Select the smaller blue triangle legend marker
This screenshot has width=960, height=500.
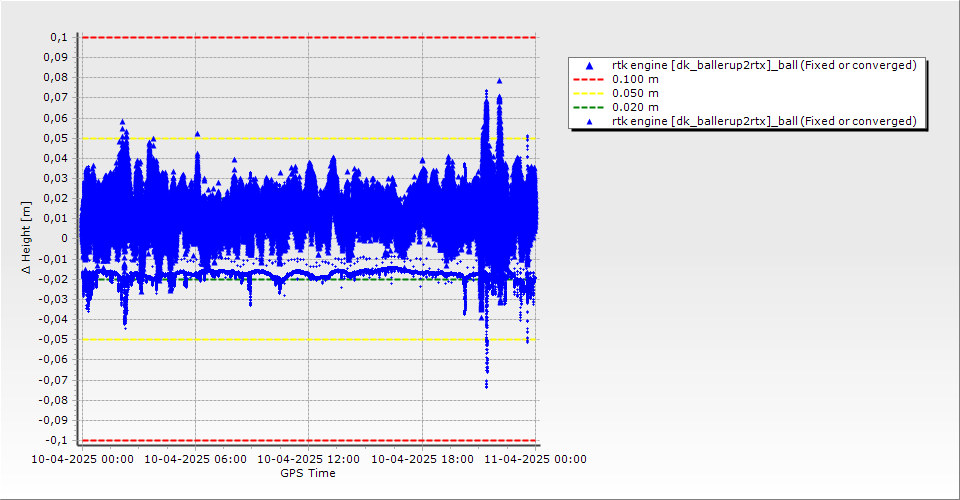[590, 122]
